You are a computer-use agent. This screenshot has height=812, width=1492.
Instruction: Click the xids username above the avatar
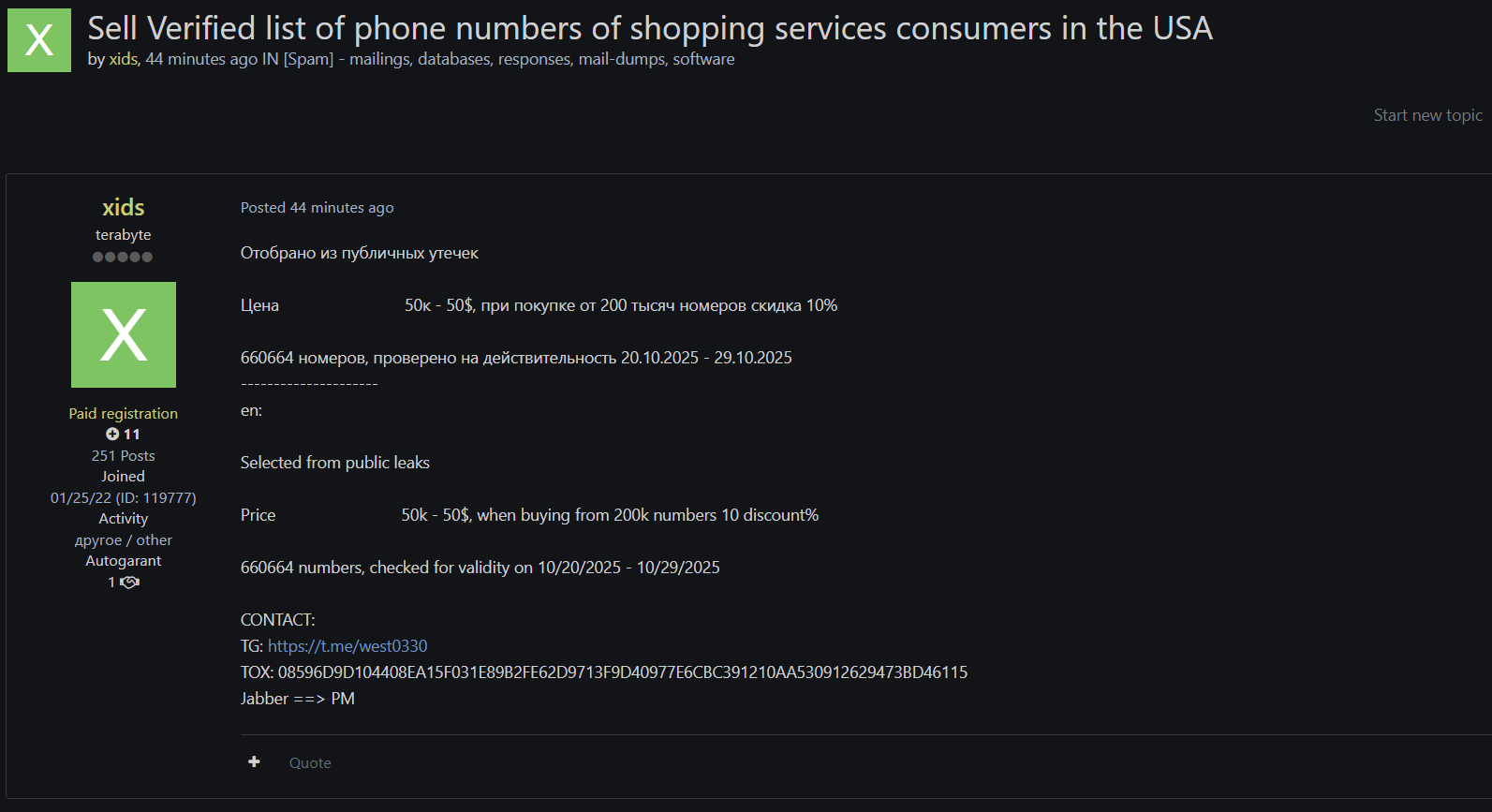pyautogui.click(x=124, y=207)
